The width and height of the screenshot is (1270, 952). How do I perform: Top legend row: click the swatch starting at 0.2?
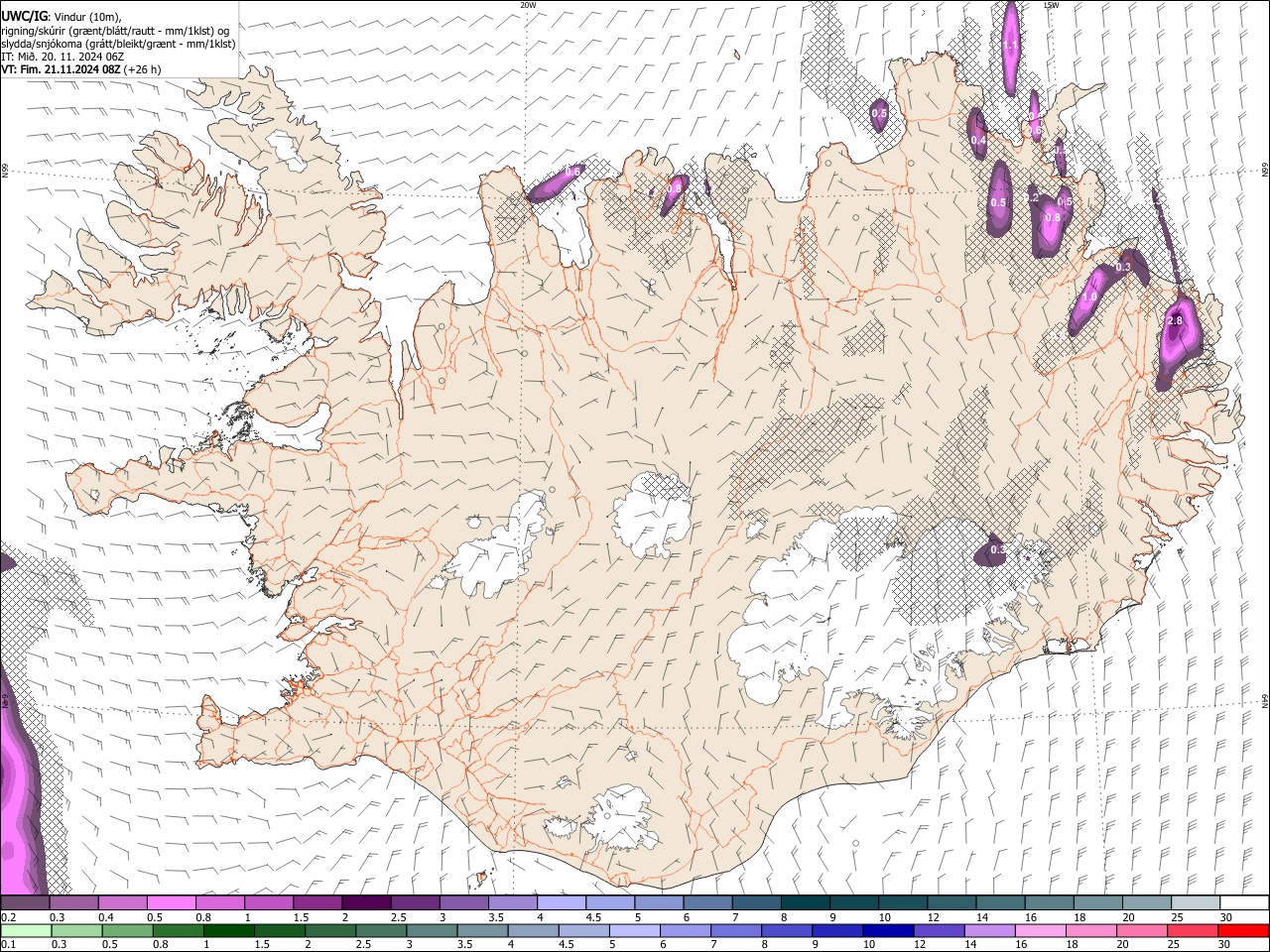[x=25, y=902]
